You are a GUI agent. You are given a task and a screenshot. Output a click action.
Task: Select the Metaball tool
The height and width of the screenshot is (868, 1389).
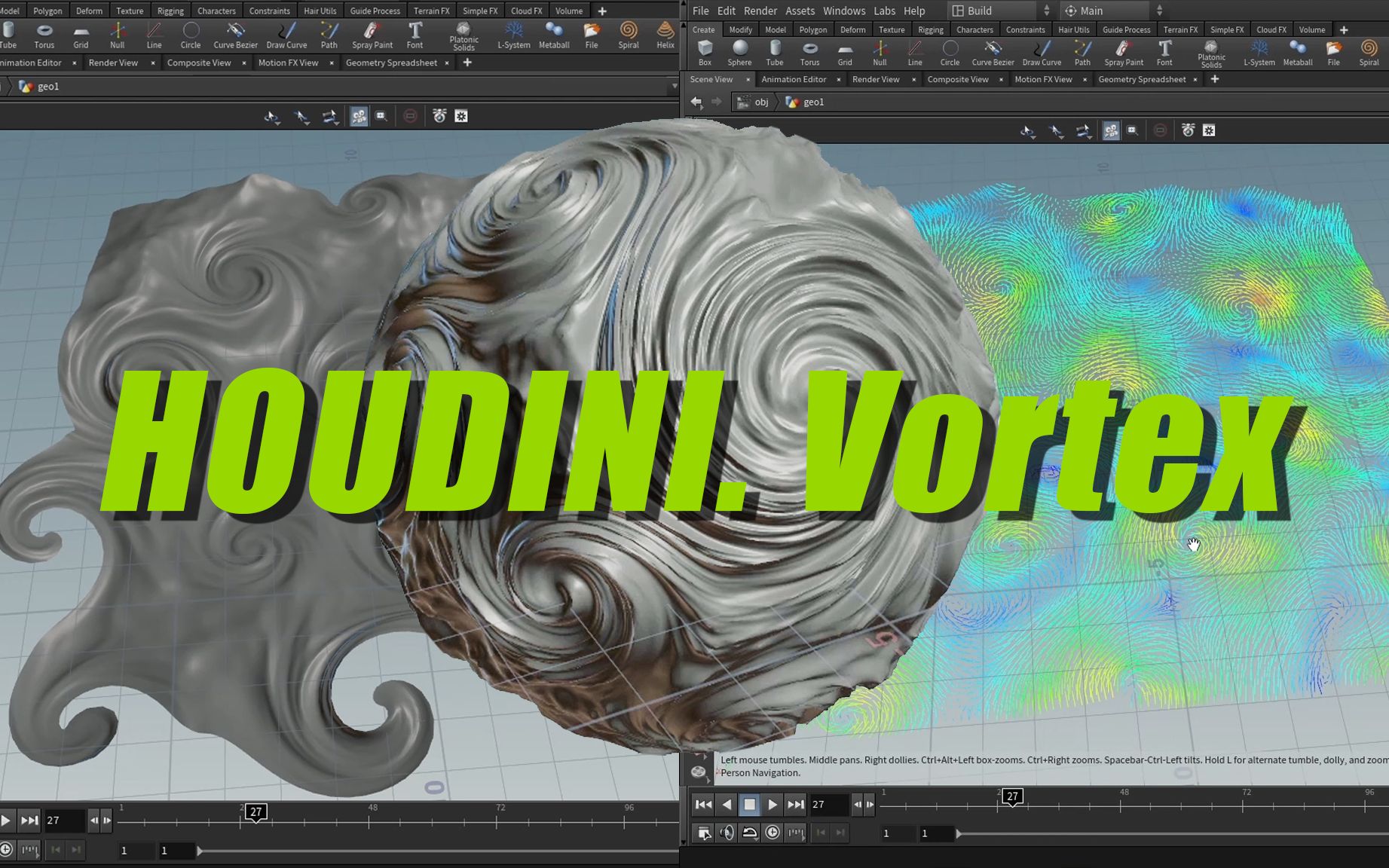[1298, 53]
